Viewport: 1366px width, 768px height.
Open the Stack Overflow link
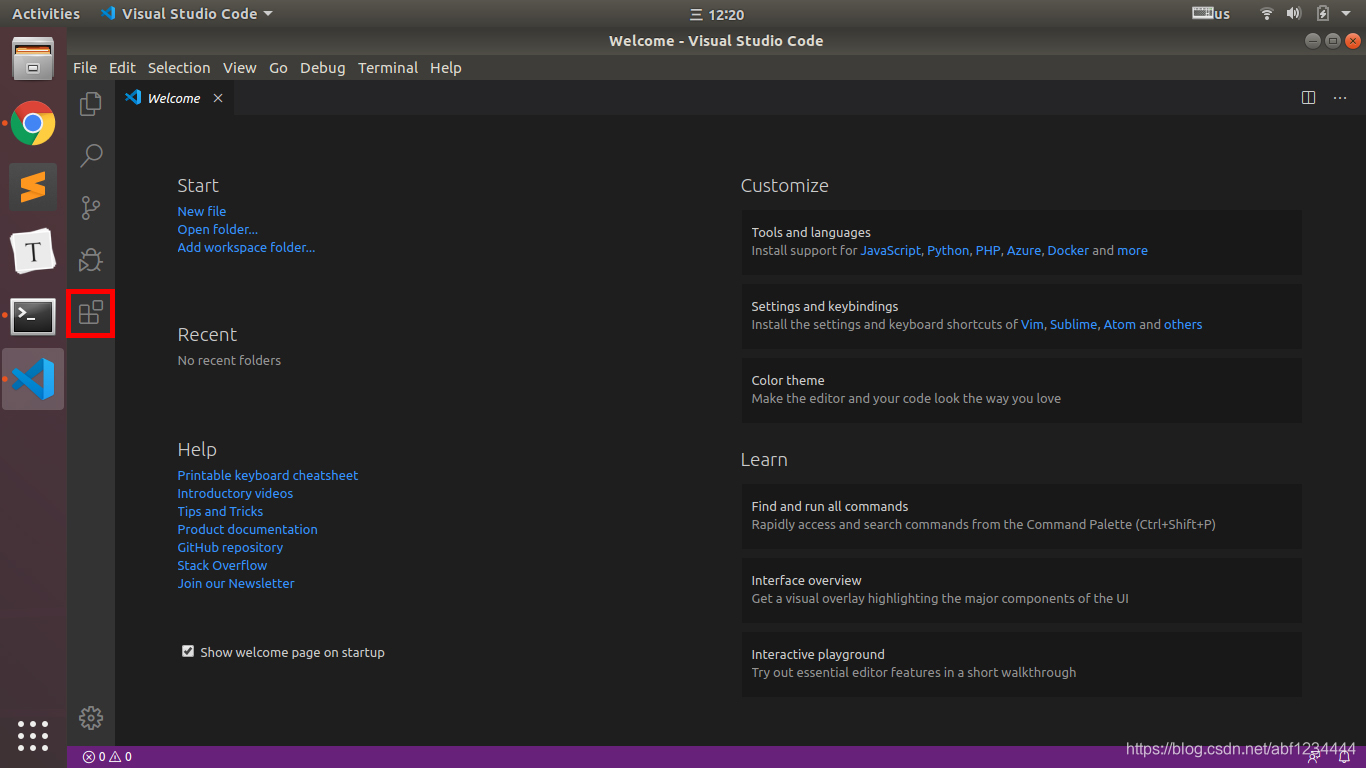[222, 565]
